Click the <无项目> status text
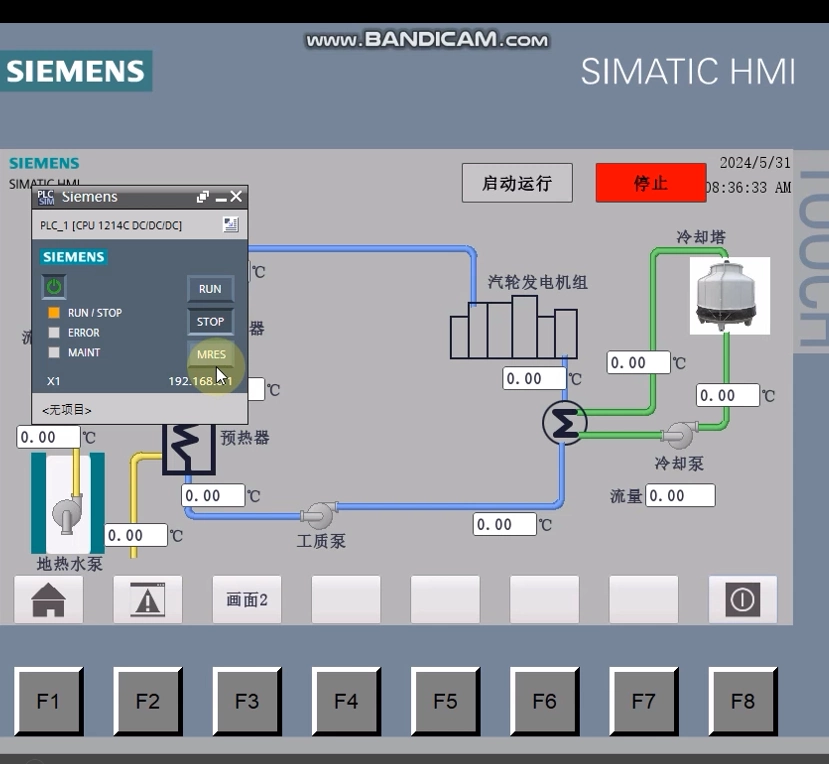The width and height of the screenshot is (829, 764). tap(67, 410)
